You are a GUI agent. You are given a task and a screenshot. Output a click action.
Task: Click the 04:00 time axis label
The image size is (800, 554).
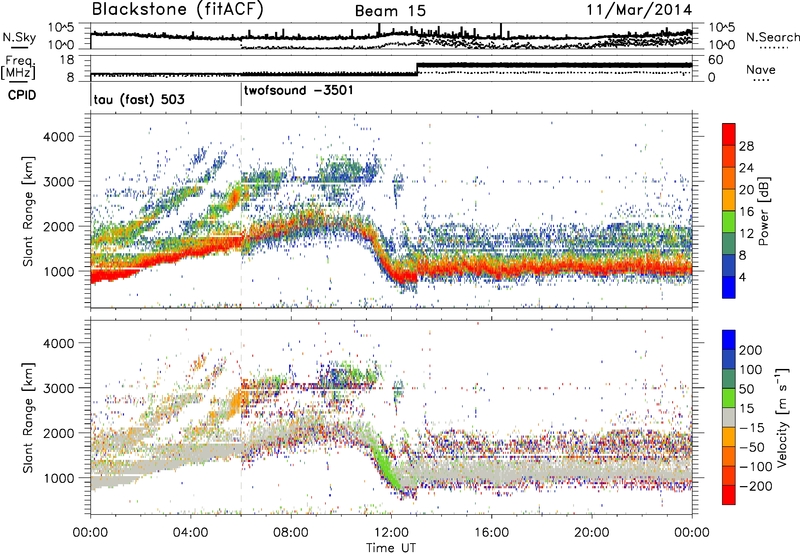pyautogui.click(x=190, y=533)
